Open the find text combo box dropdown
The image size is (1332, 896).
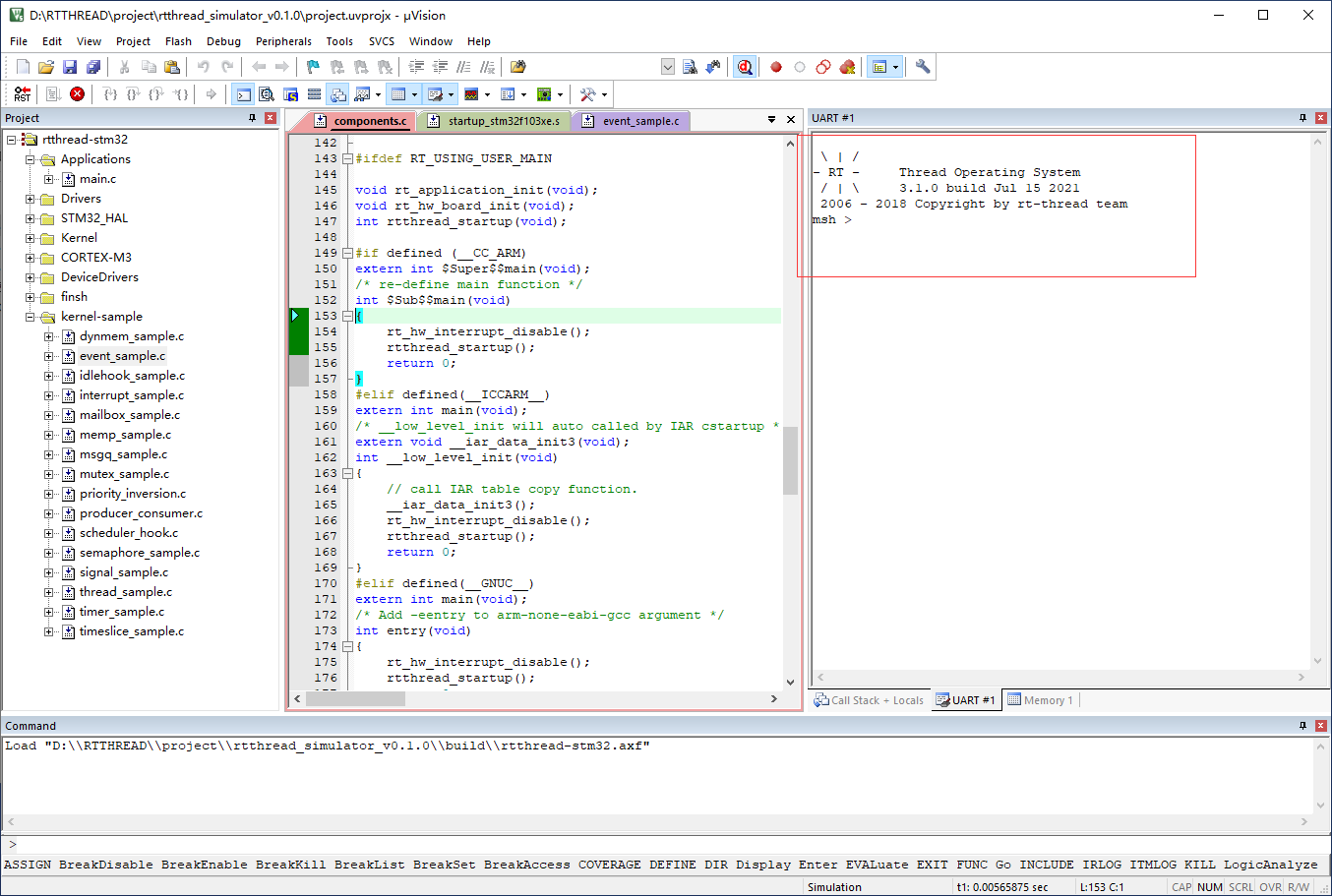[x=668, y=67]
